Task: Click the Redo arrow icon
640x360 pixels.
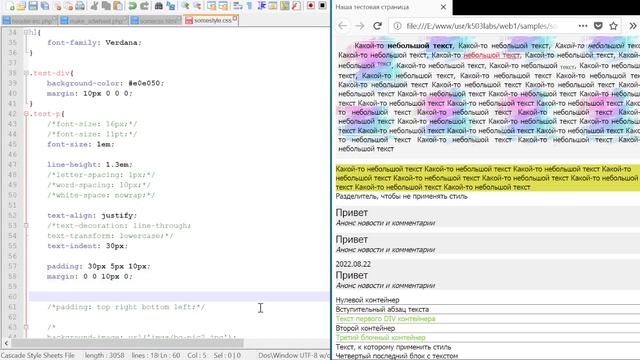Action: click(144, 6)
